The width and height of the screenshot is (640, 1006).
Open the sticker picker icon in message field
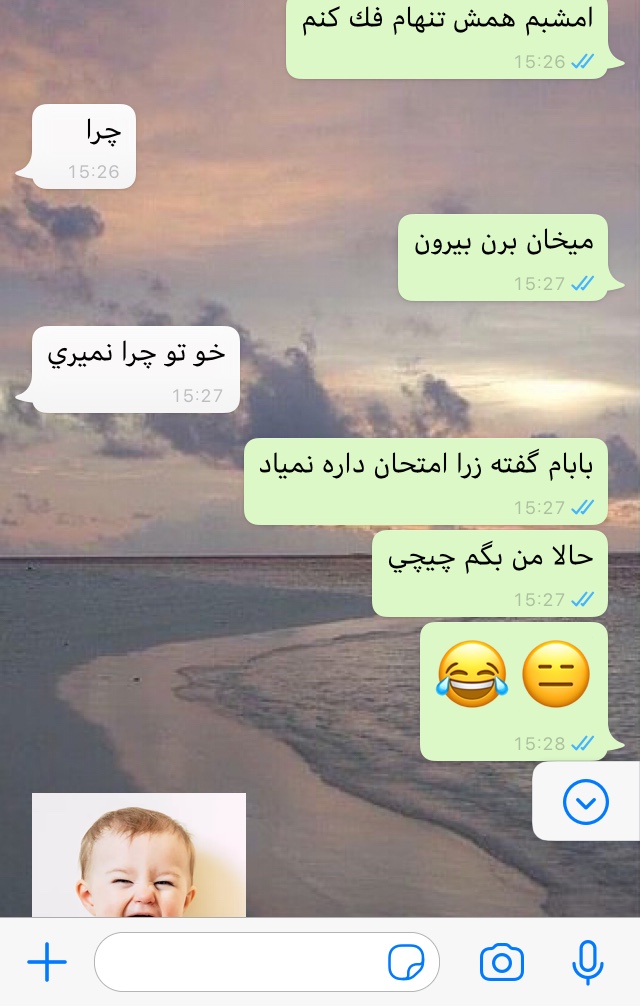(x=406, y=962)
